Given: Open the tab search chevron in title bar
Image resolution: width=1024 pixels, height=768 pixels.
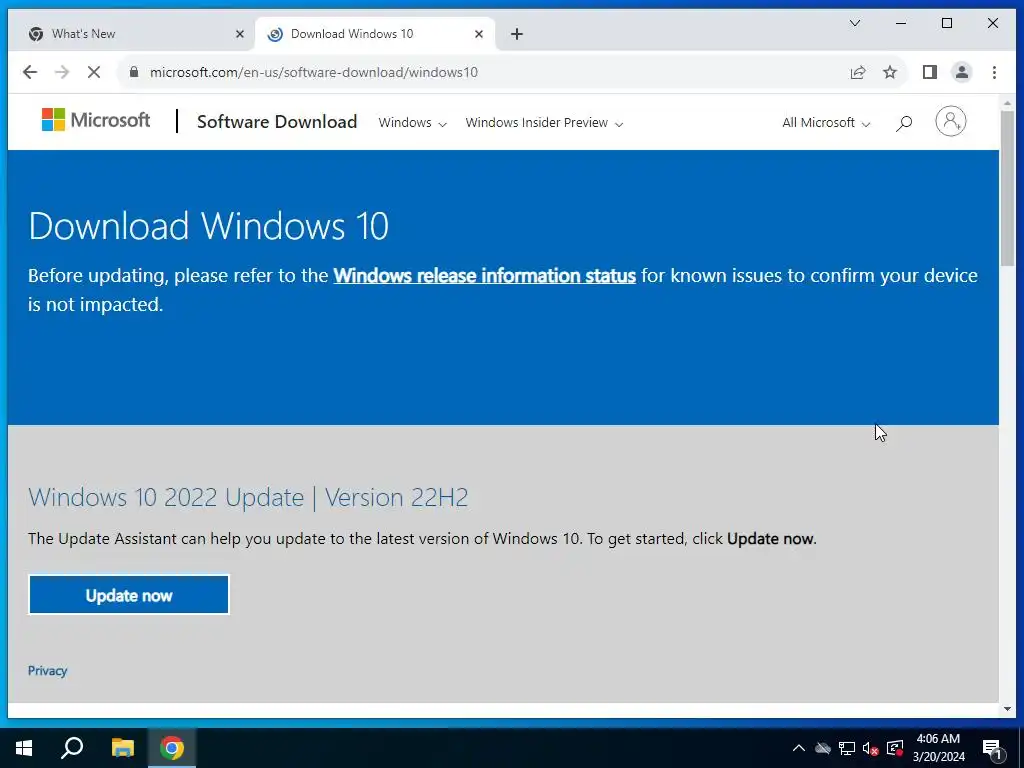Looking at the screenshot, I should coord(854,23).
